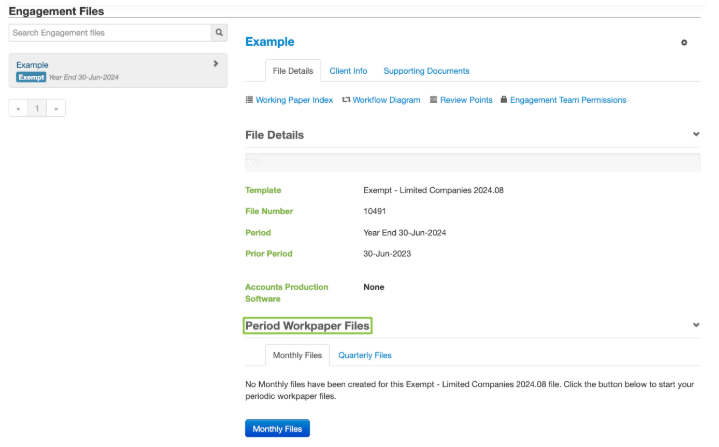Click the Exempt badge on the Example file
Viewport: 719px width, 447px height.
point(31,77)
